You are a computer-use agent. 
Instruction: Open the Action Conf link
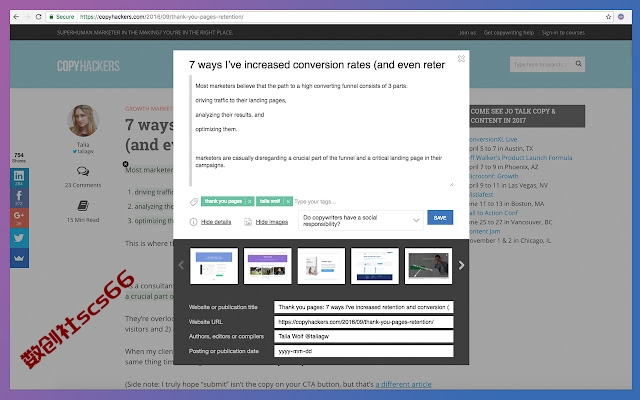pos(493,213)
